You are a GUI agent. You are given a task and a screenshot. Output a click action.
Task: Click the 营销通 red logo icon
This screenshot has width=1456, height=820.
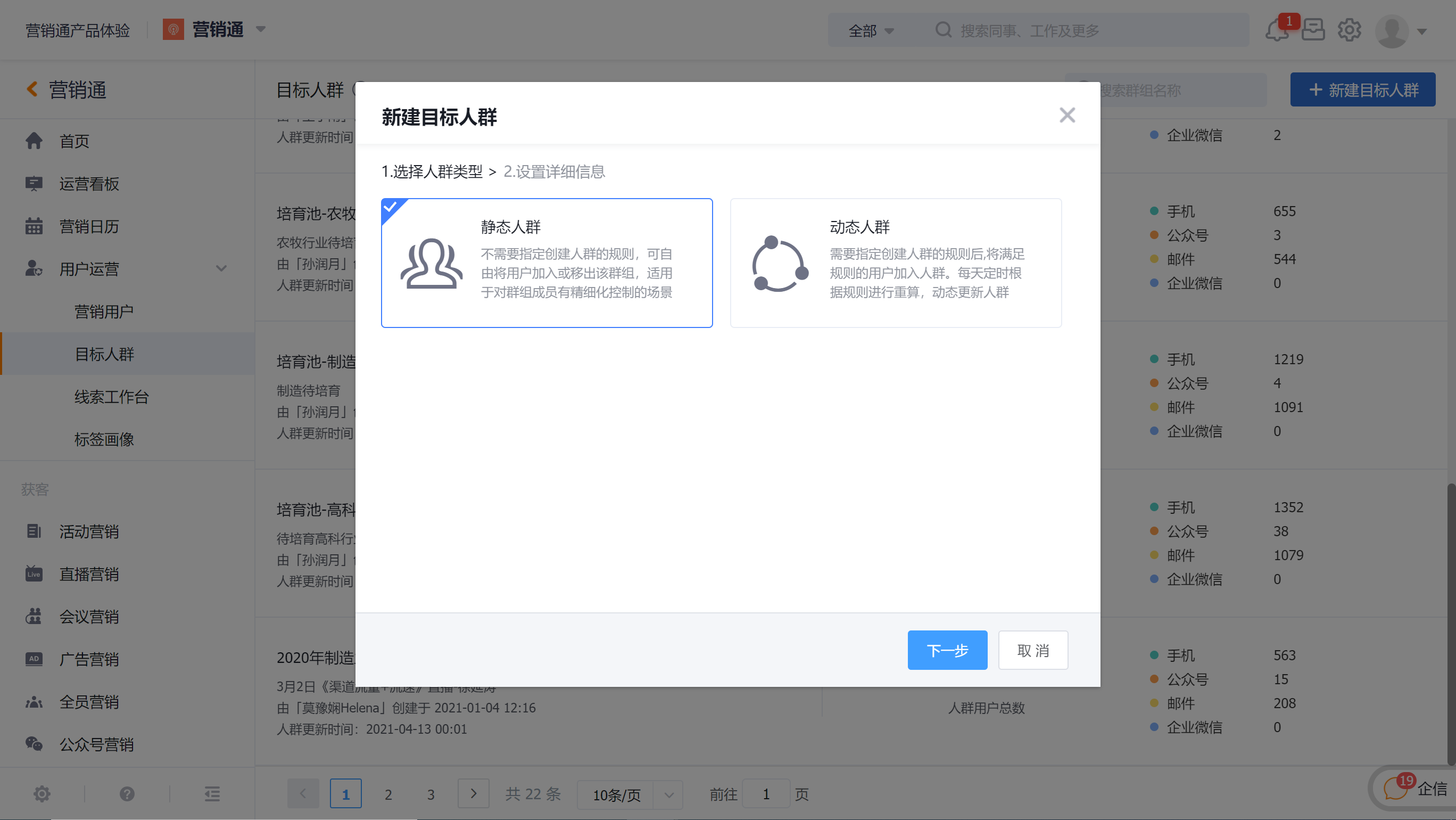tap(173, 29)
